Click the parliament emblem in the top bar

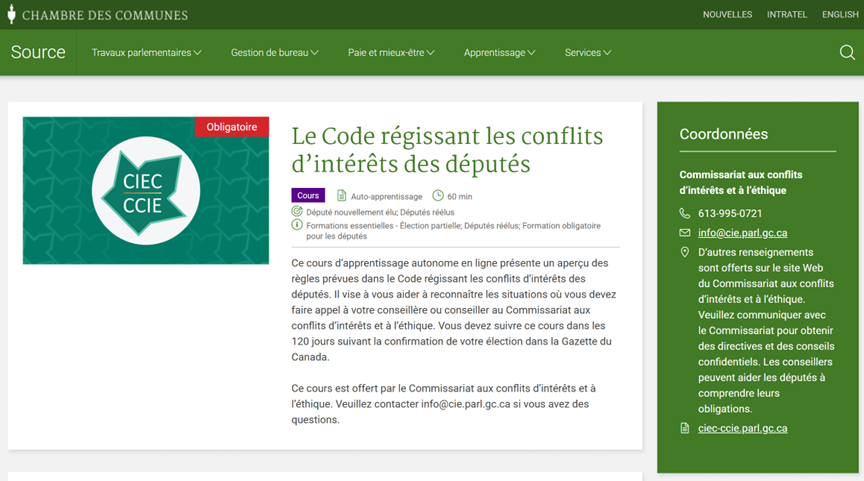point(11,15)
